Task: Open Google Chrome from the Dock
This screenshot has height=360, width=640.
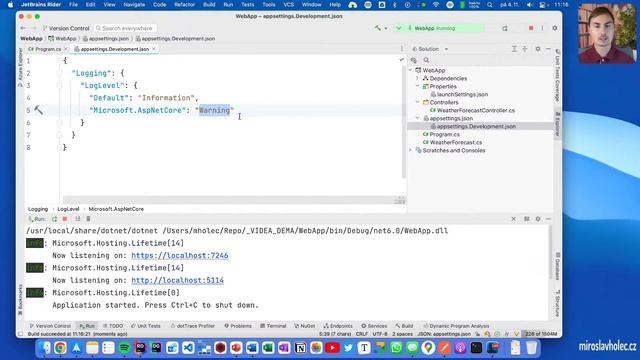Action: pyautogui.click(x=60, y=348)
